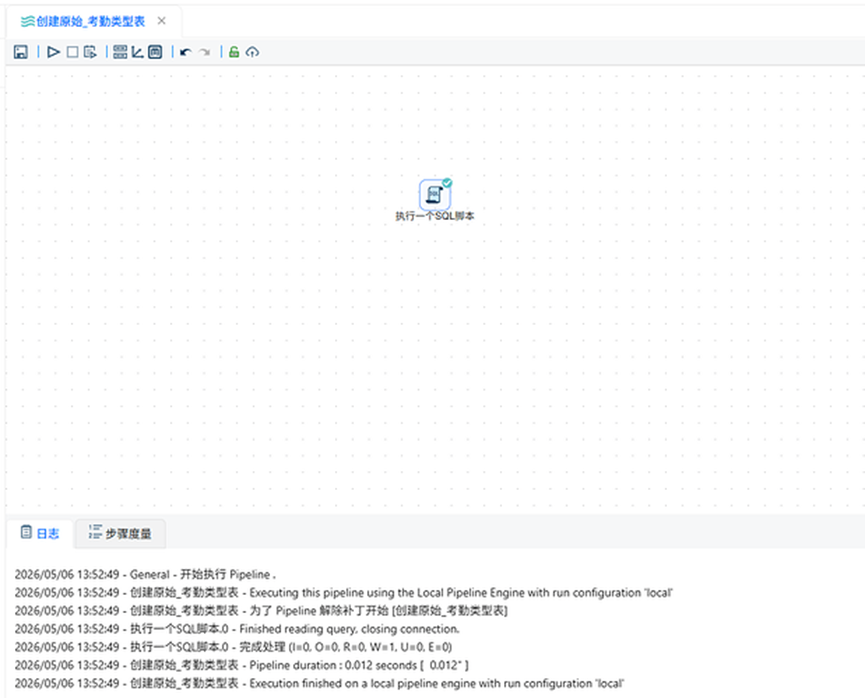Click the axis chart toolbar icon
Image resolution: width=865 pixels, height=698 pixels.
tap(137, 52)
